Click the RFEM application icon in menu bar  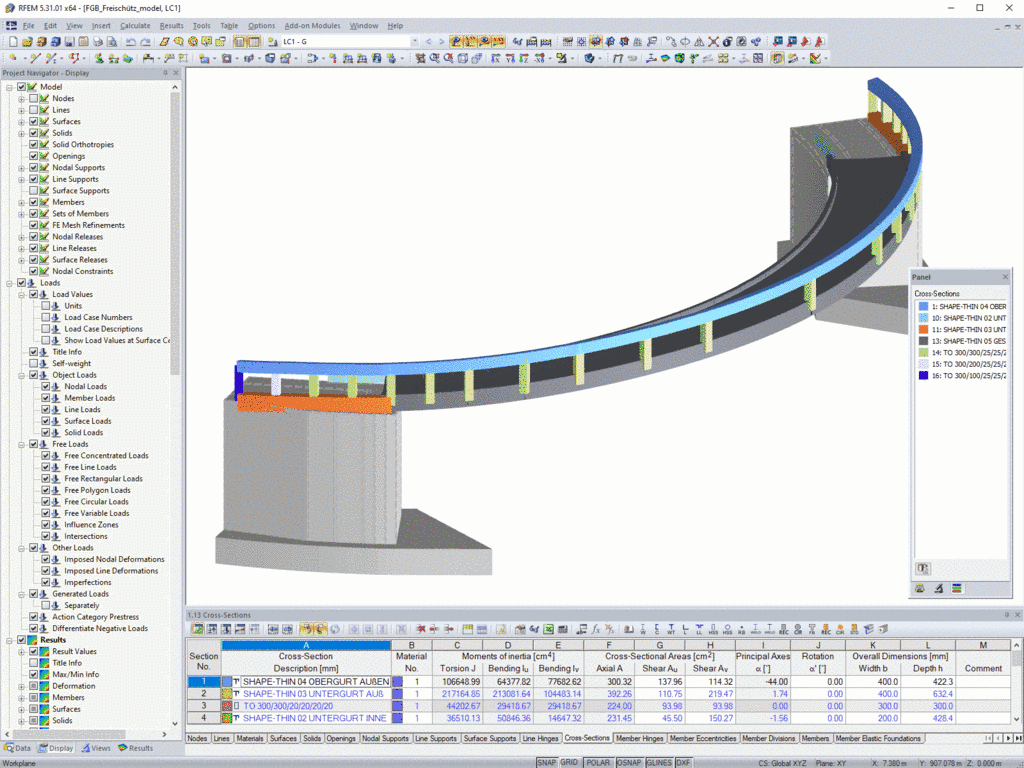(11, 26)
